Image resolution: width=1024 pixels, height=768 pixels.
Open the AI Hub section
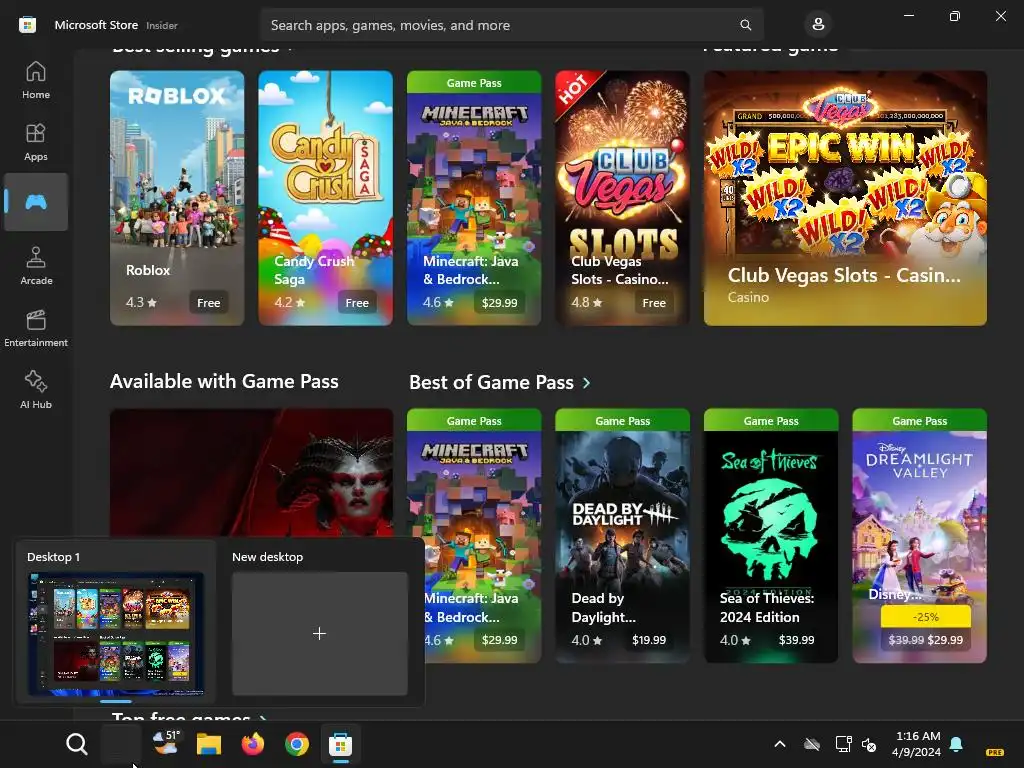pos(36,390)
